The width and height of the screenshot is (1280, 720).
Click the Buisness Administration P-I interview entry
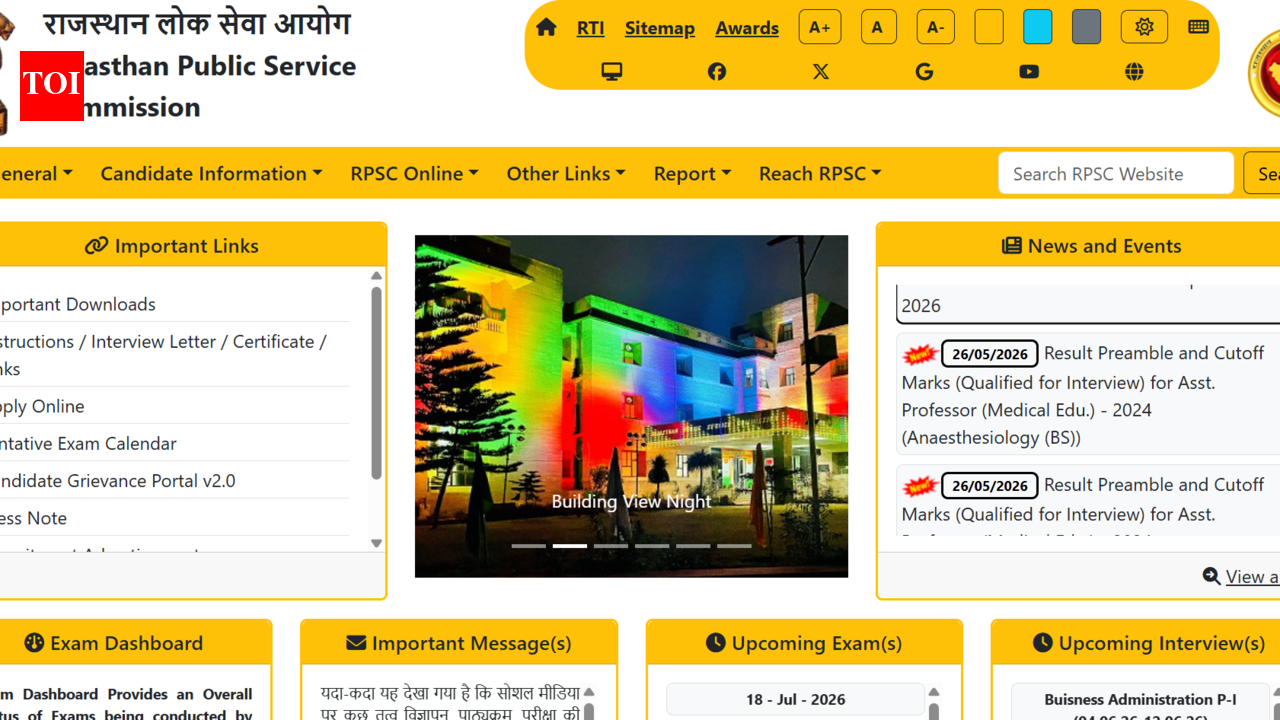1140,700
